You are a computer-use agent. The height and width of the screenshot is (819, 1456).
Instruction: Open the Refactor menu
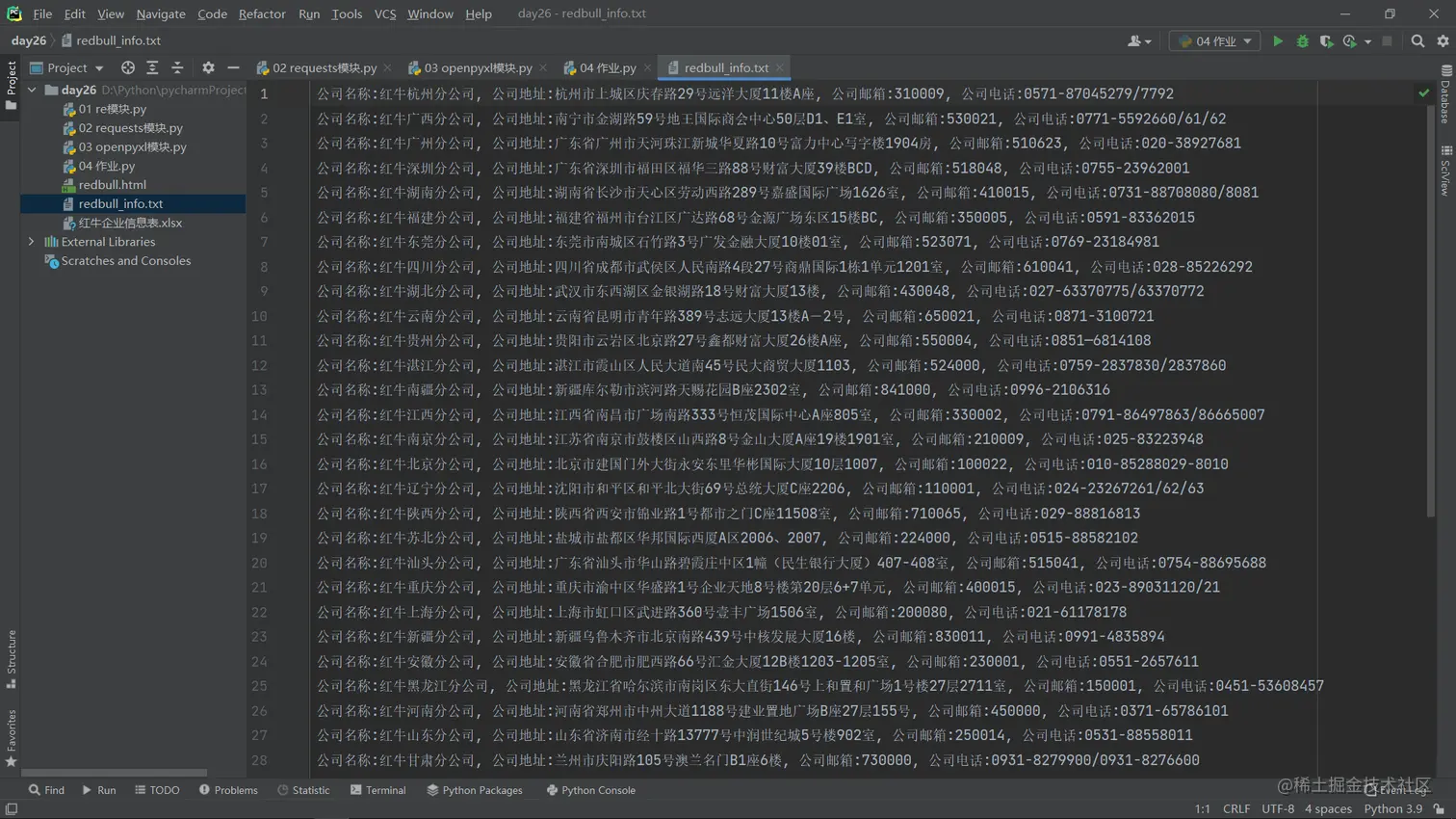tap(262, 14)
